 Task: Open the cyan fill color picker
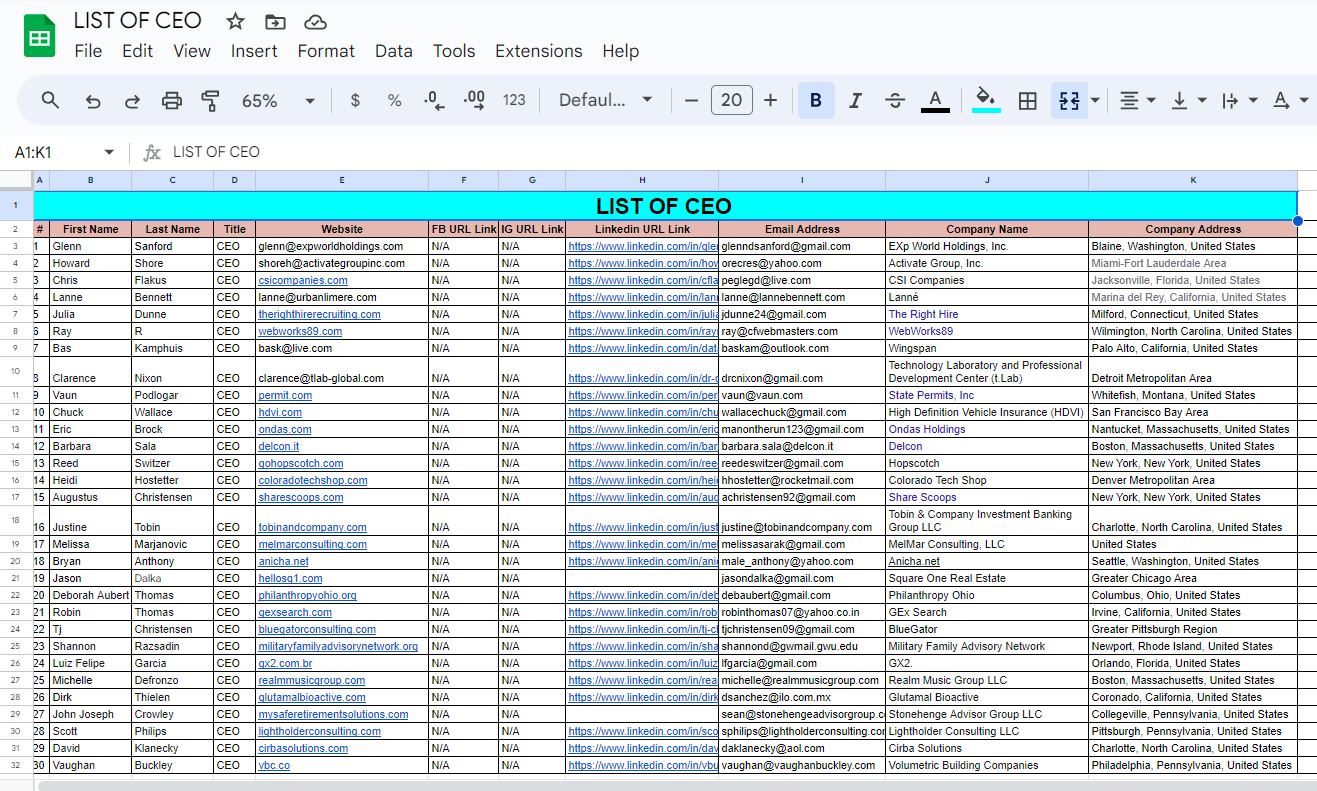[986, 100]
